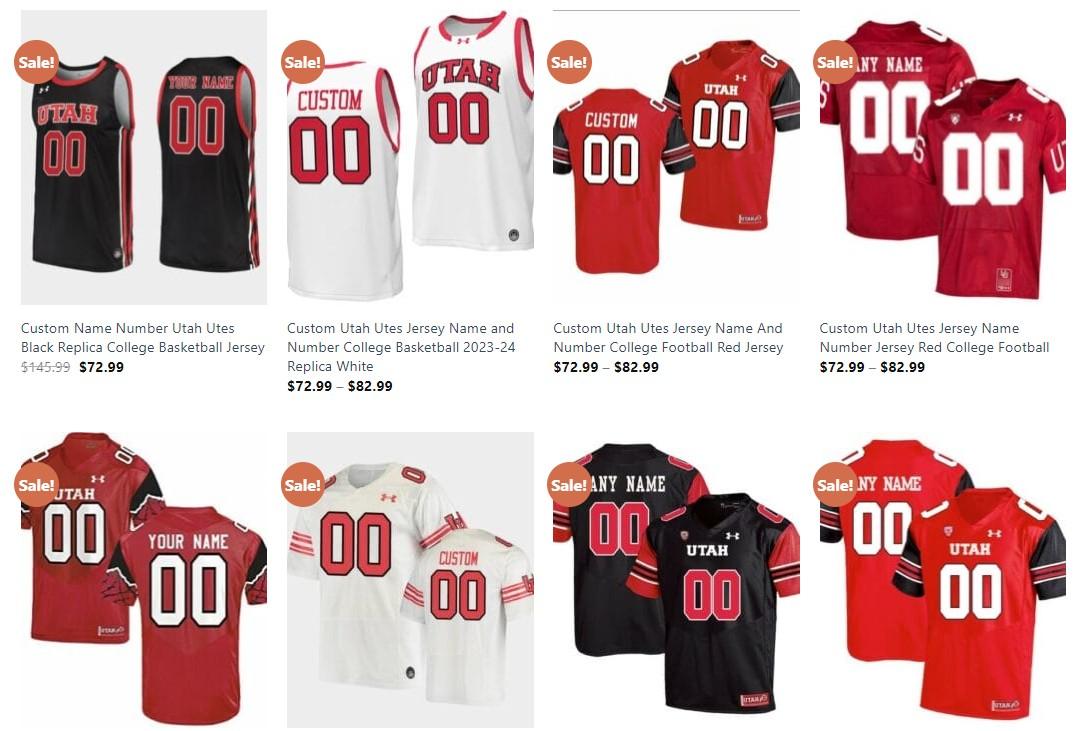
Task: Click Sale badge on white basketball jersey
Action: click(302, 62)
